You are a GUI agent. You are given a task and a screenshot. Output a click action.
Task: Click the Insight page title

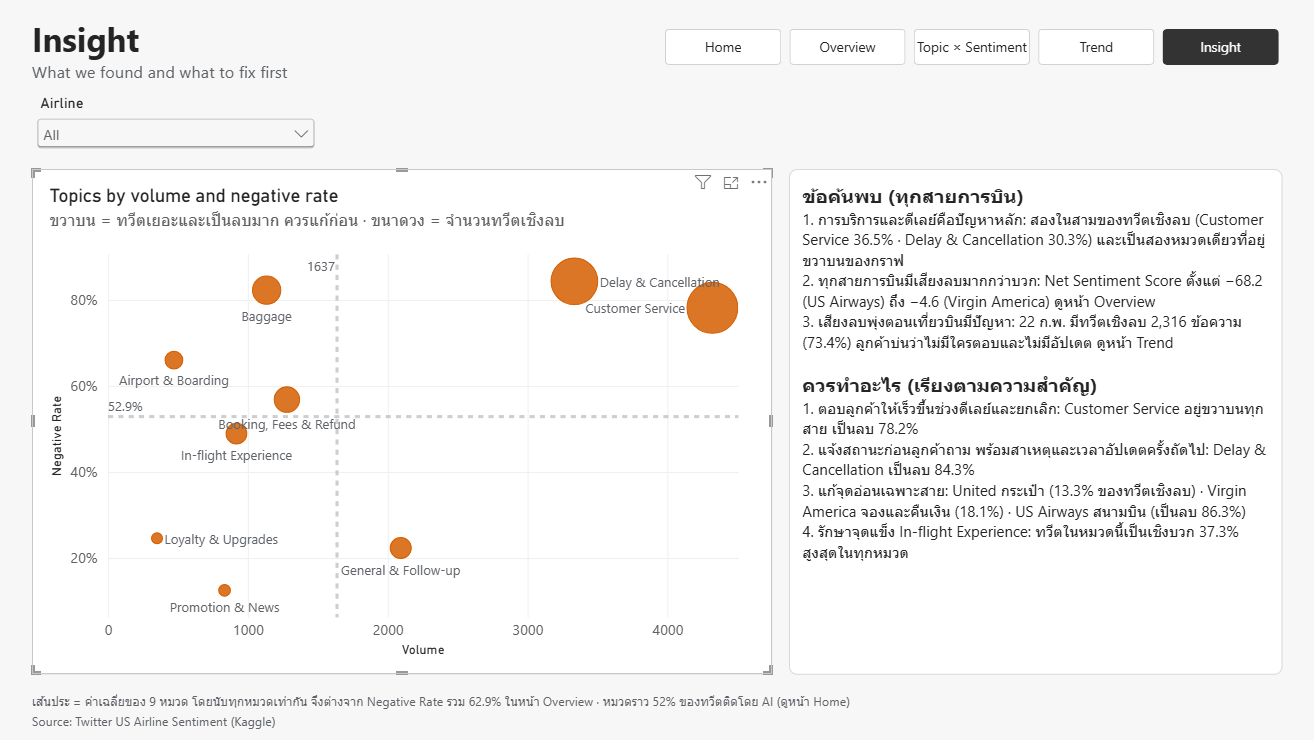click(x=86, y=40)
